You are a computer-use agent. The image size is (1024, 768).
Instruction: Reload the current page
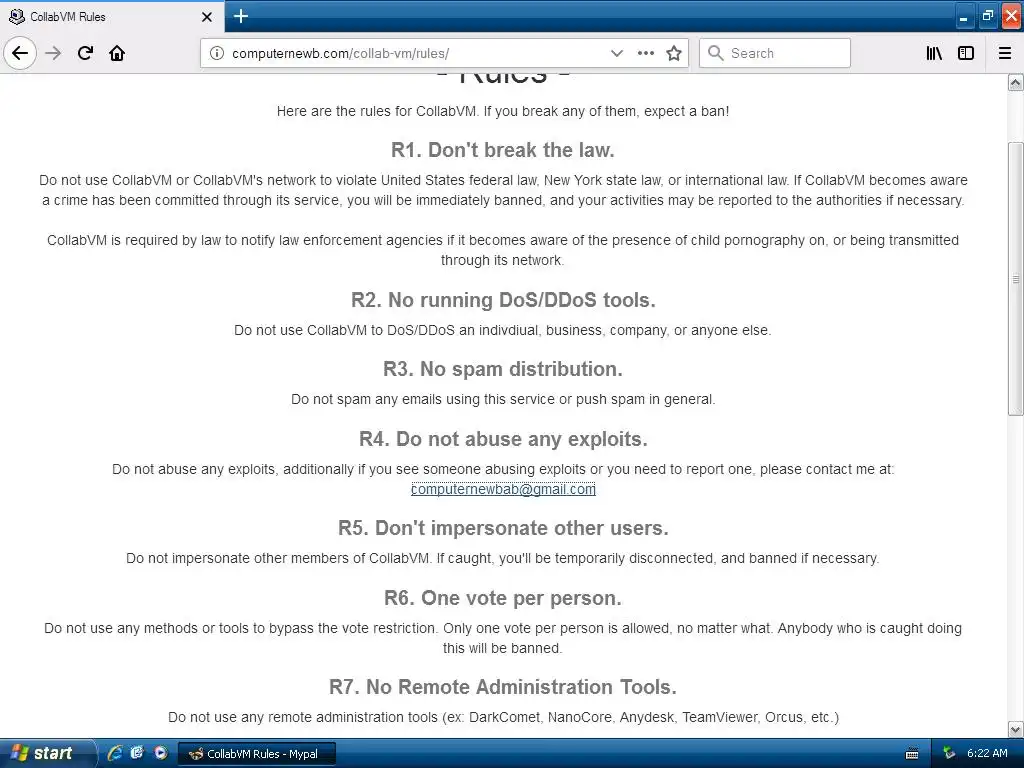pyautogui.click(x=85, y=53)
